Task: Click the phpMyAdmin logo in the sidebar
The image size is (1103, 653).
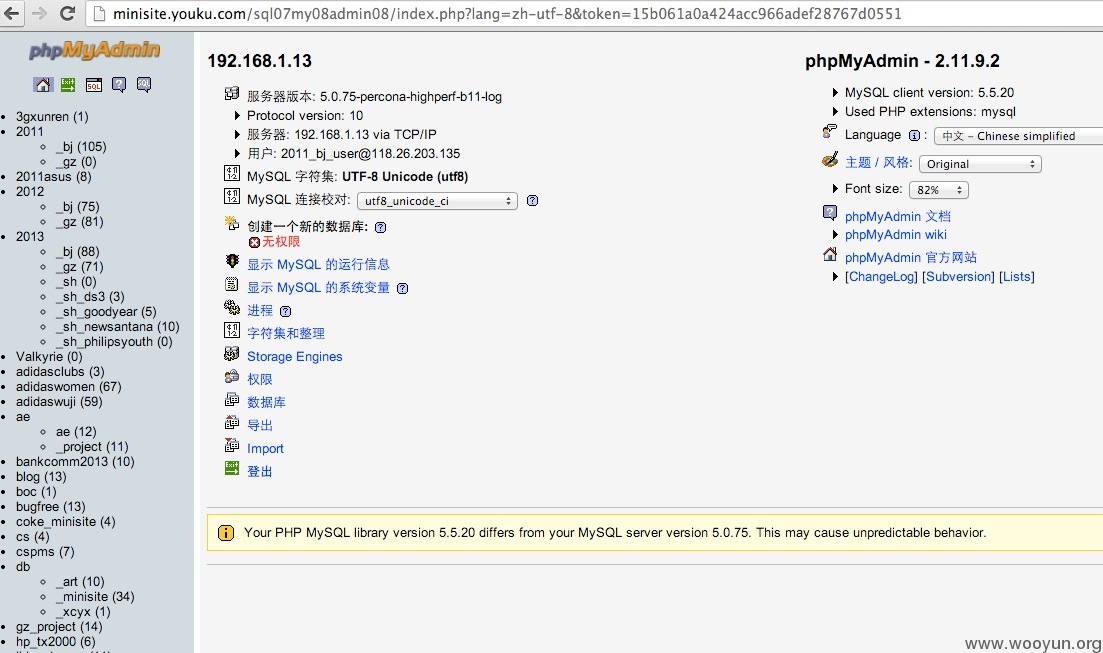Action: click(94, 50)
